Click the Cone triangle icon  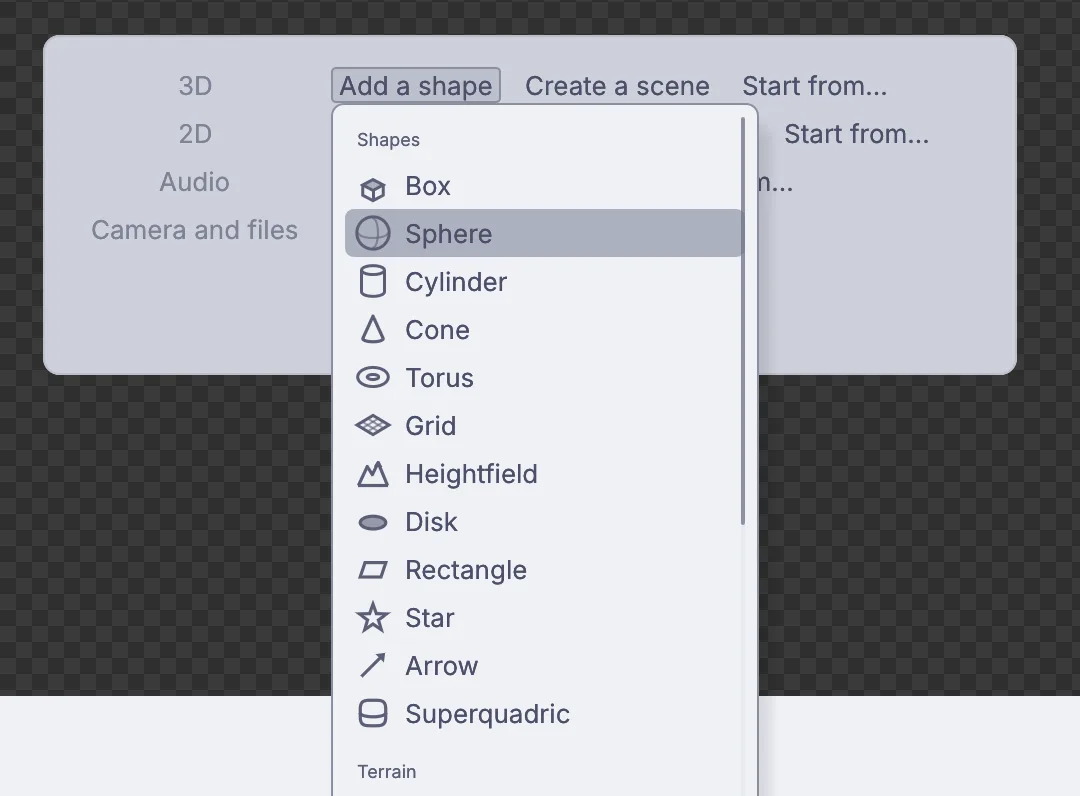coord(373,330)
